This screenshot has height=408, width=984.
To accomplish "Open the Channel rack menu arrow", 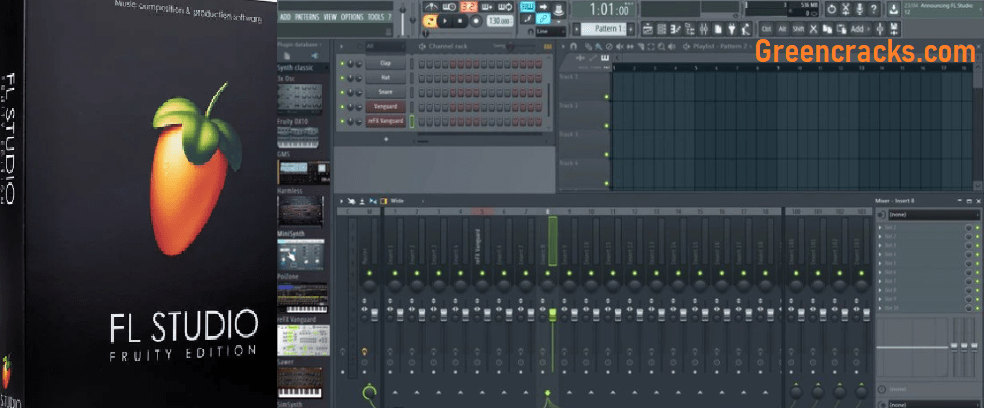I will coord(341,46).
